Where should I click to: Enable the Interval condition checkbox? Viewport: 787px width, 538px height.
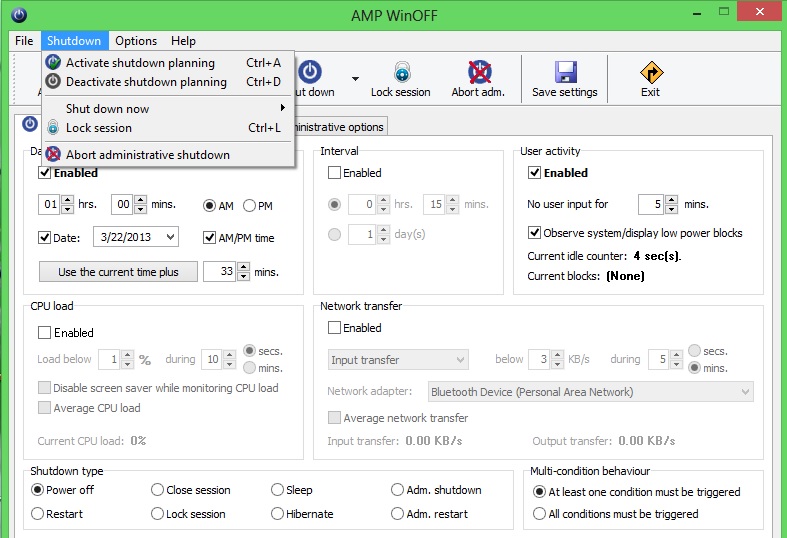334,173
